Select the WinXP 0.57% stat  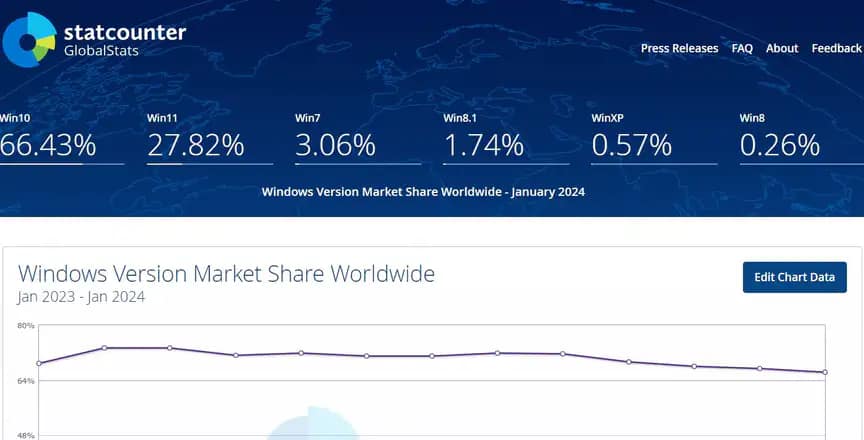pos(632,146)
